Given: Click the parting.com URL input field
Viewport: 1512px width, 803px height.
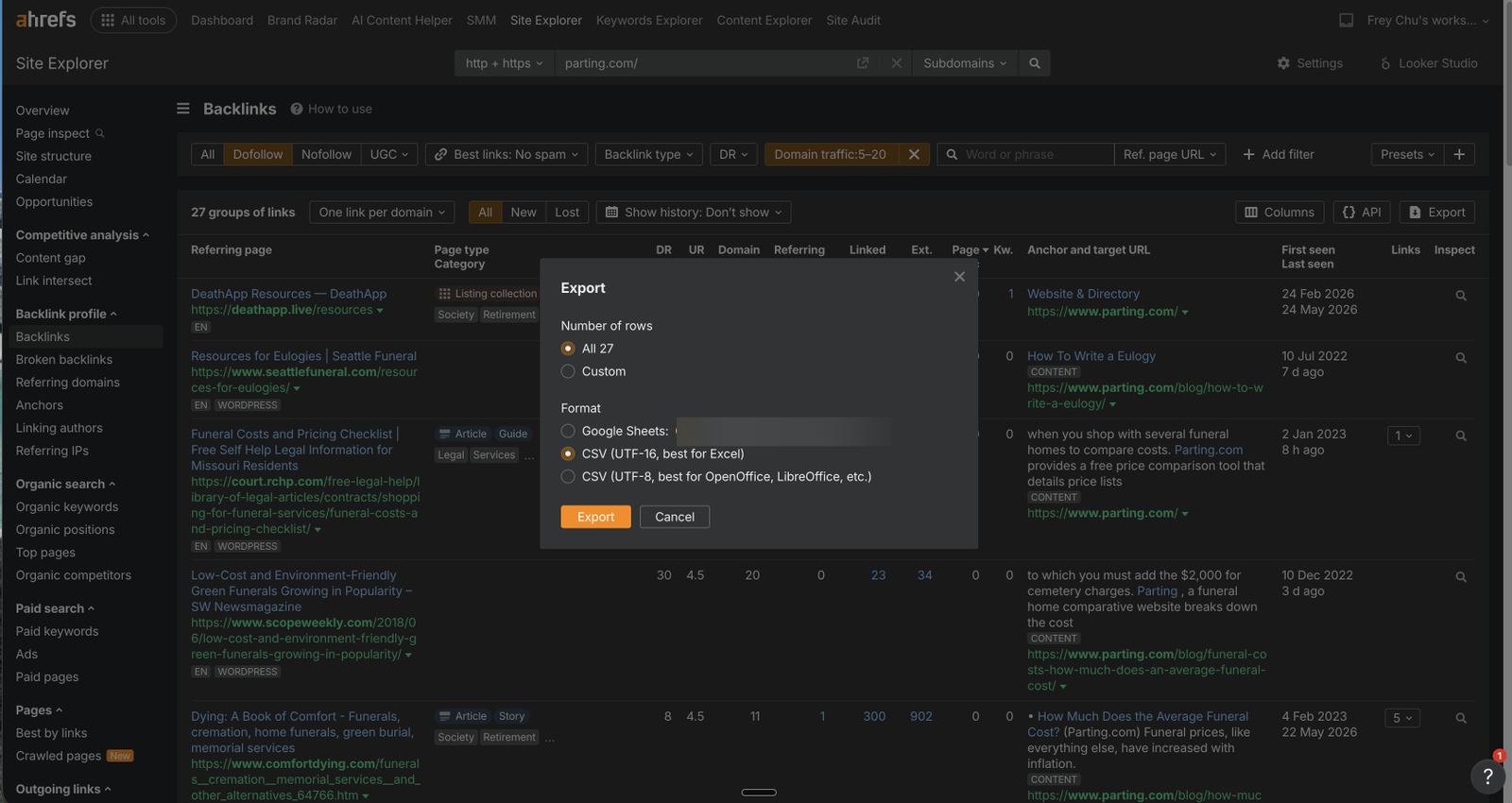Looking at the screenshot, I should point(704,63).
